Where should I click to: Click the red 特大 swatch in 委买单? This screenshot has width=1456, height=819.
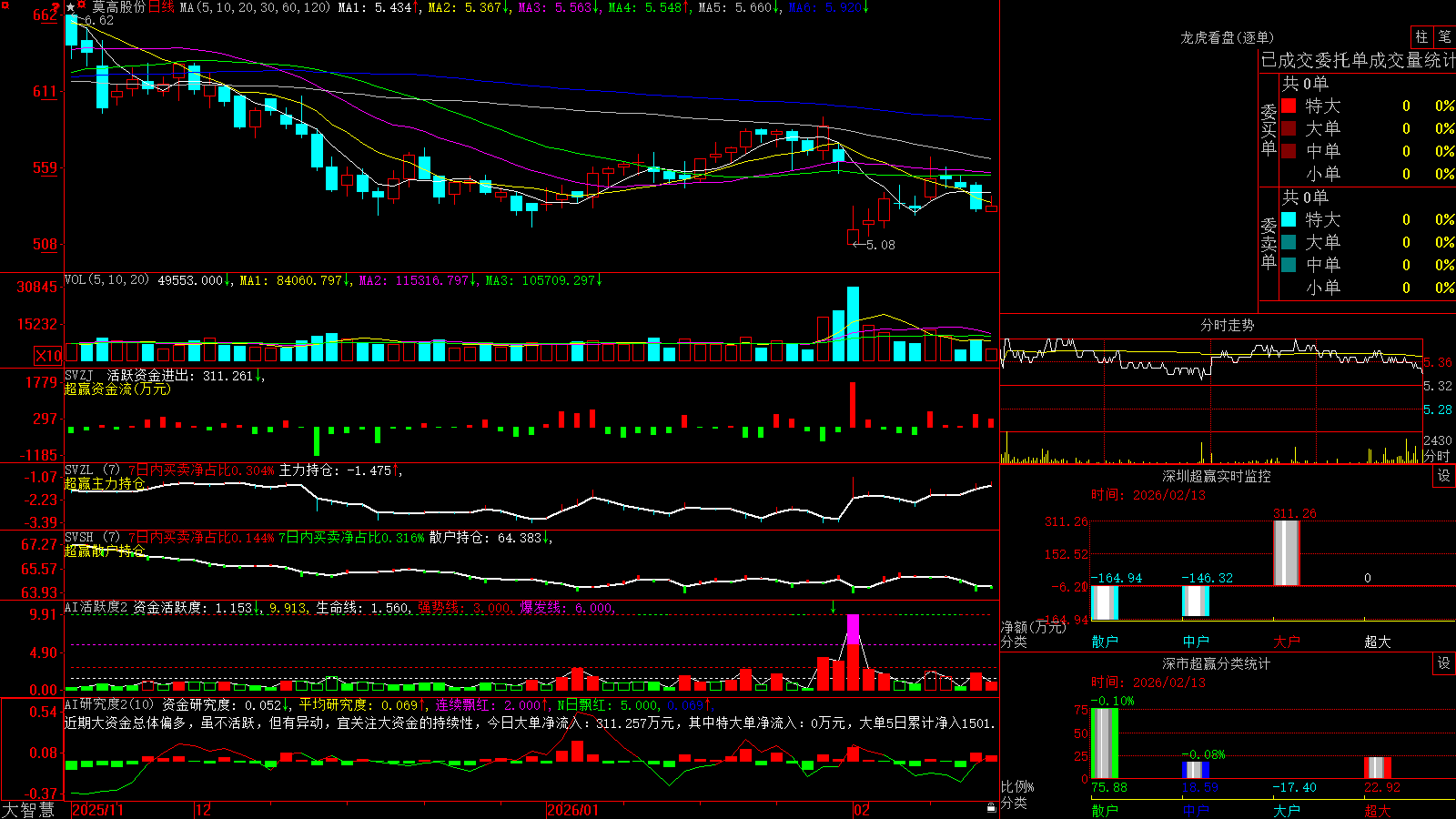tap(1289, 106)
